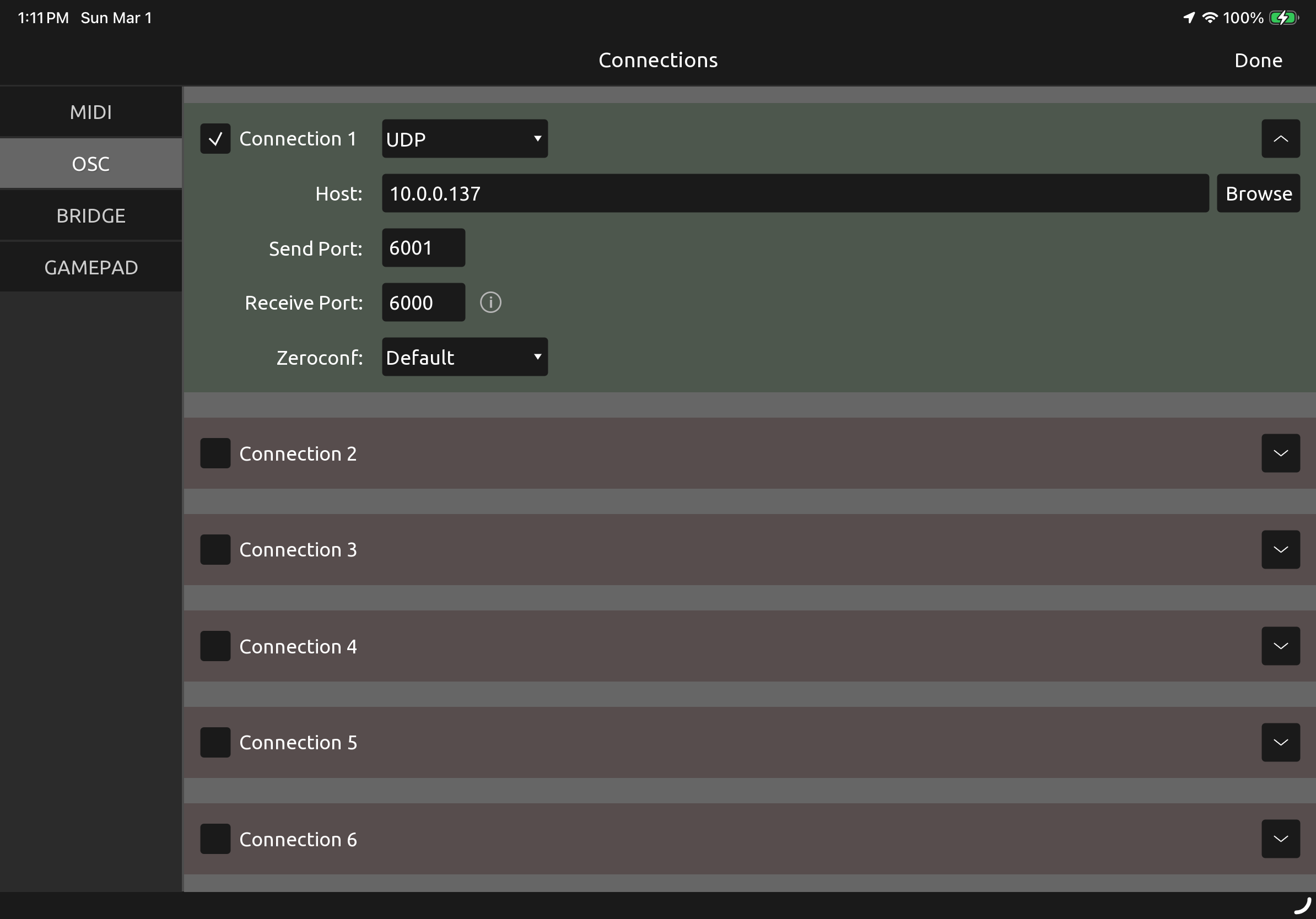Screen dimensions: 1316x919
Task: Open the UDP protocol dropdown
Action: pyautogui.click(x=464, y=139)
